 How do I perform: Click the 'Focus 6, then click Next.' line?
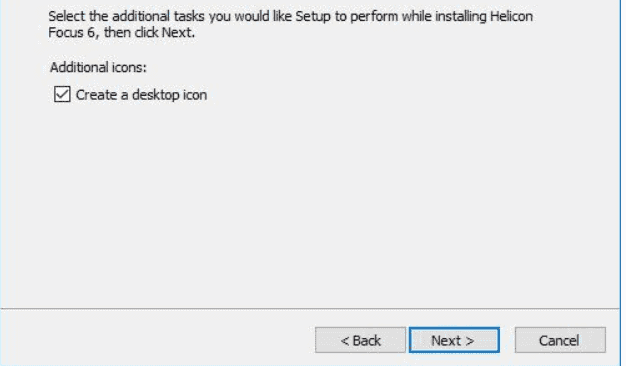(x=121, y=32)
